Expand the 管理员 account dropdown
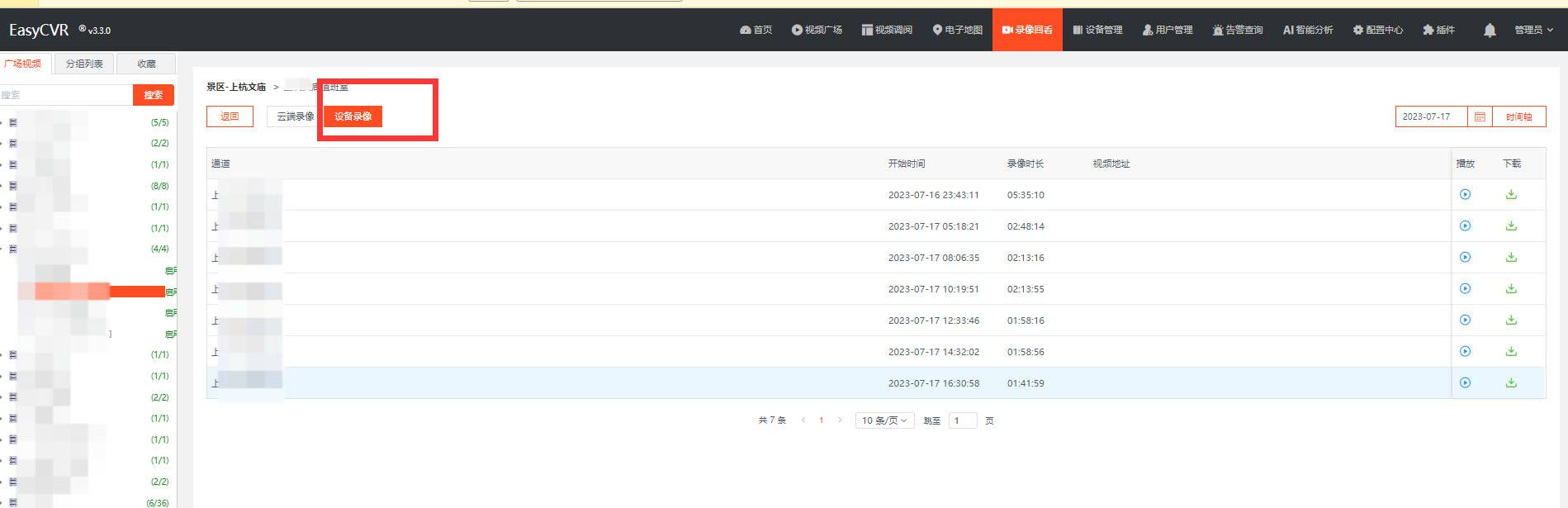This screenshot has height=508, width=1568. click(x=1533, y=30)
